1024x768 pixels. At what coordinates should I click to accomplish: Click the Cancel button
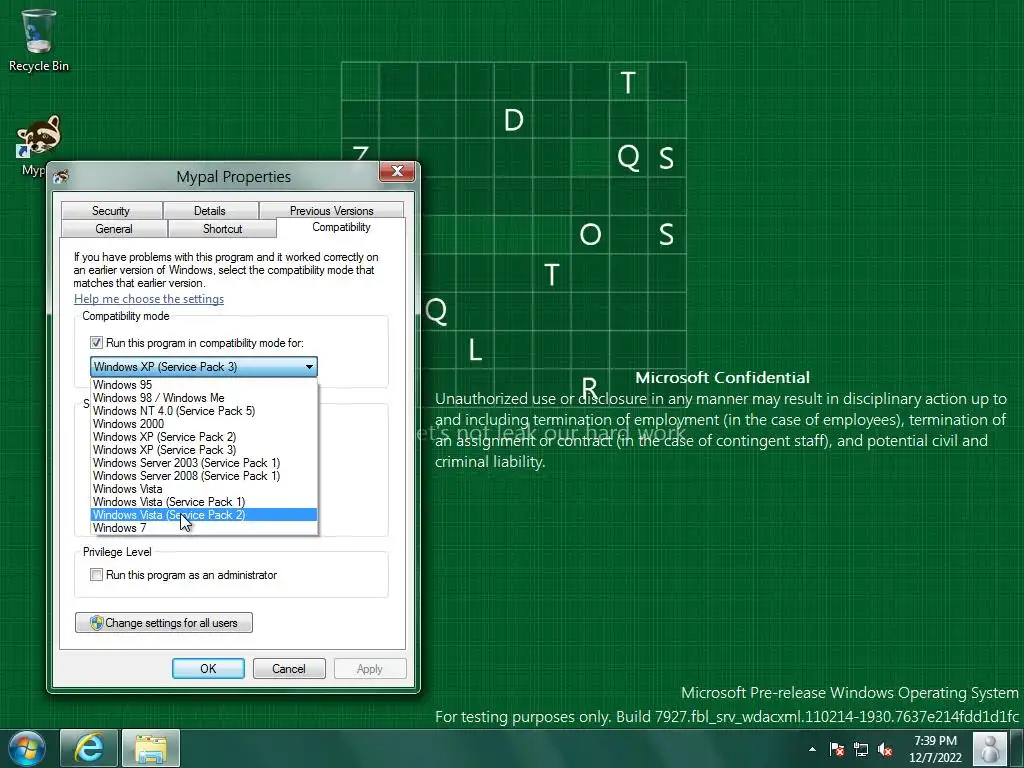point(289,669)
